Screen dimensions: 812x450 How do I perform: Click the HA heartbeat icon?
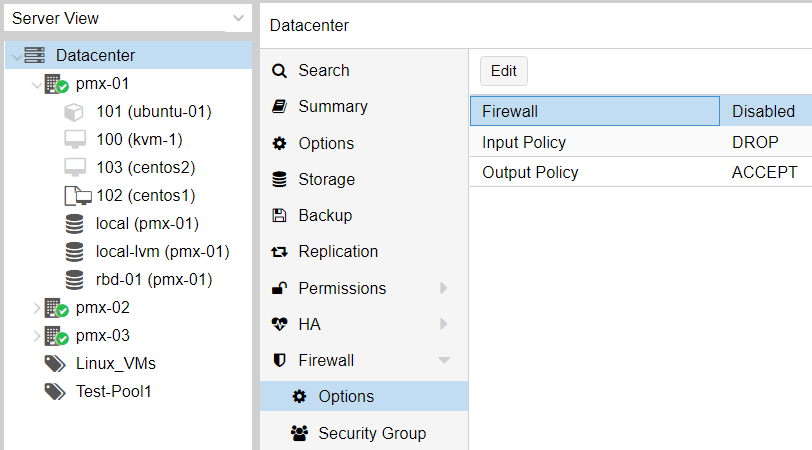point(279,324)
